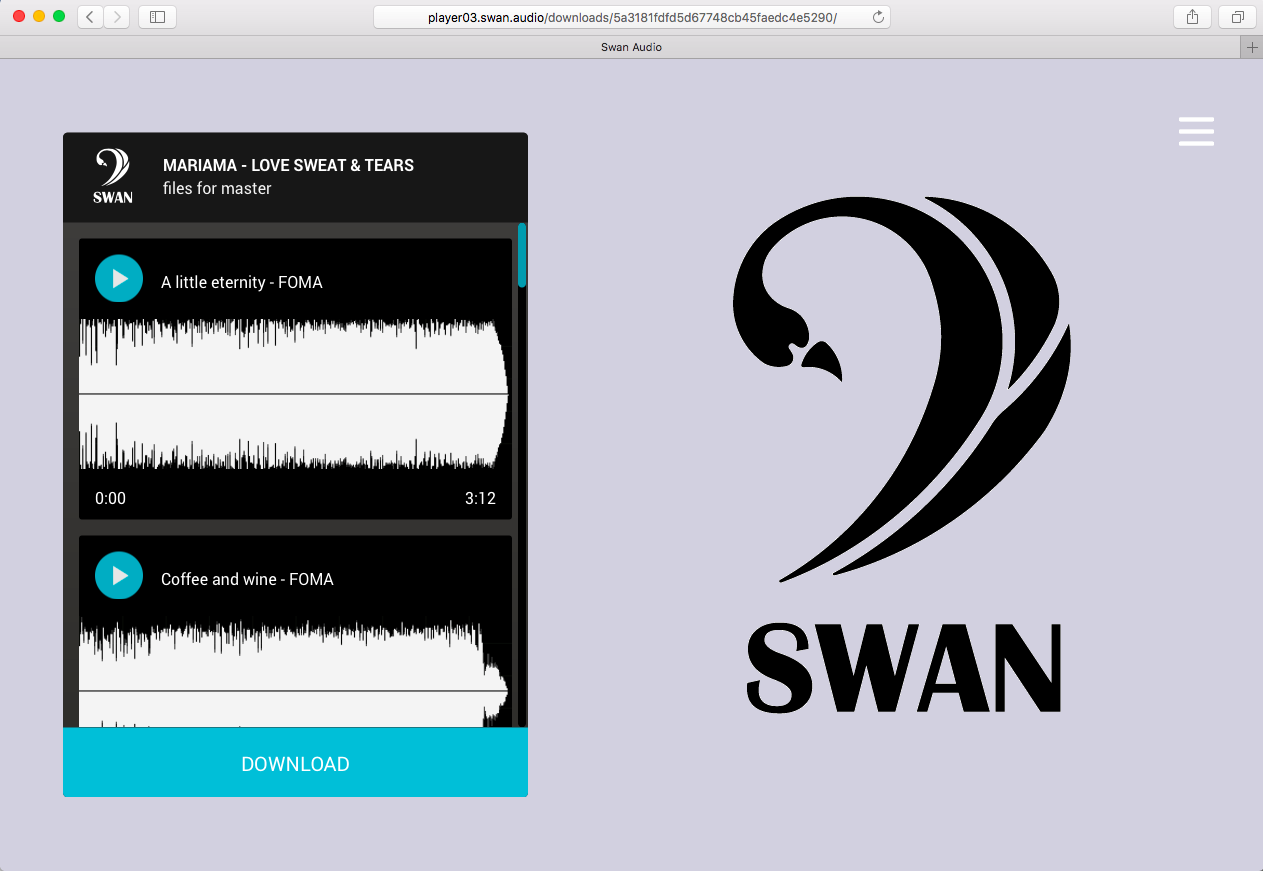
Task: Select the 'Swan Audio' tab
Action: (631, 46)
